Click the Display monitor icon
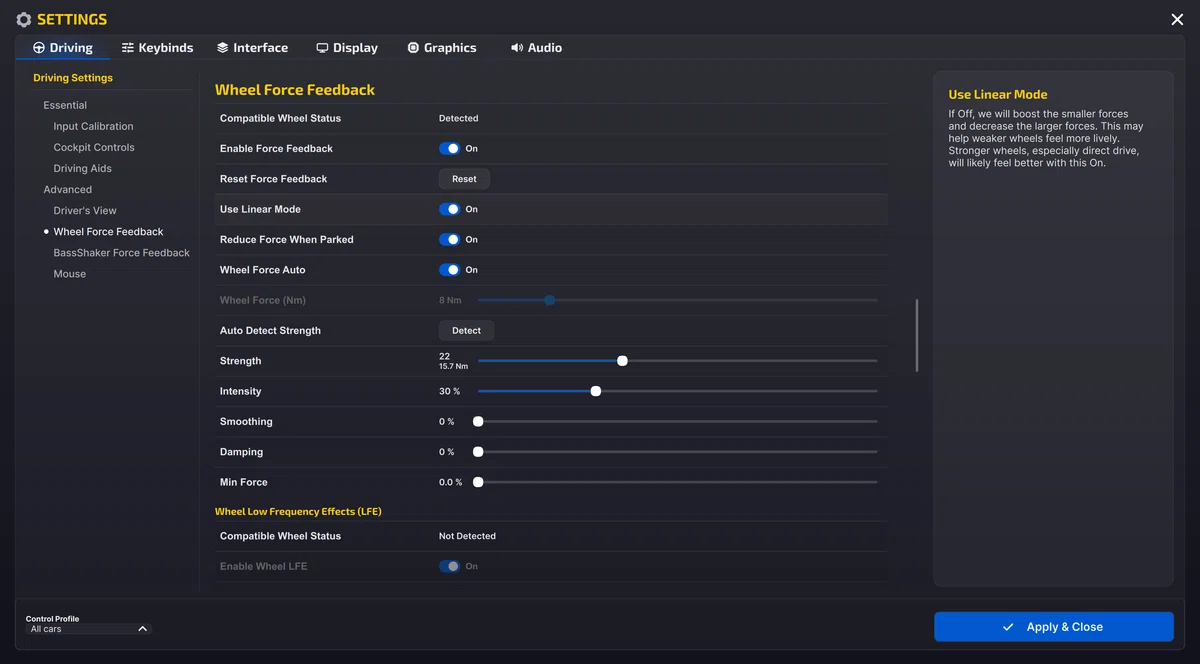Viewport: 1200px width, 664px height. [322, 48]
